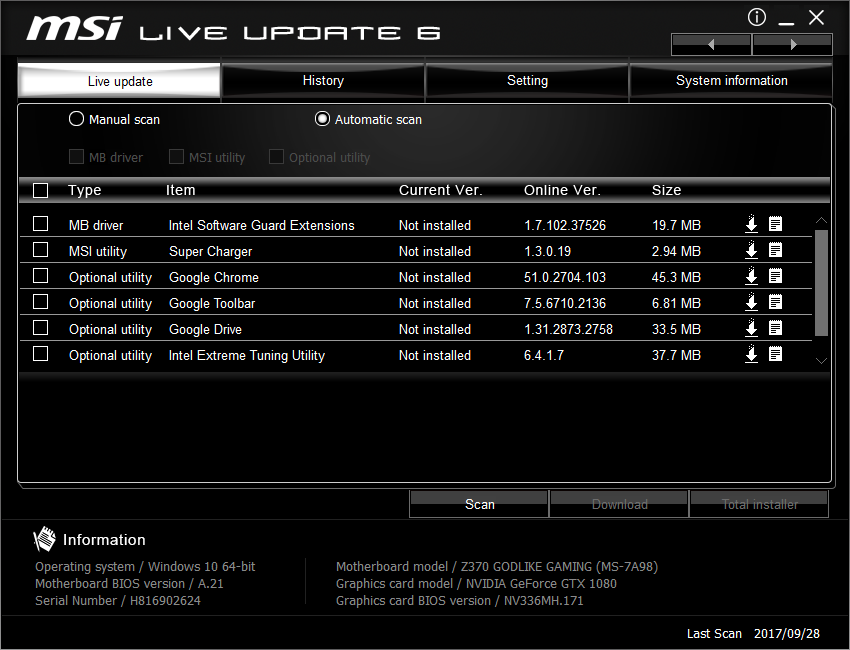Click the list scrollbar up arrow
Viewport: 850px width, 650px height.
(x=821, y=220)
